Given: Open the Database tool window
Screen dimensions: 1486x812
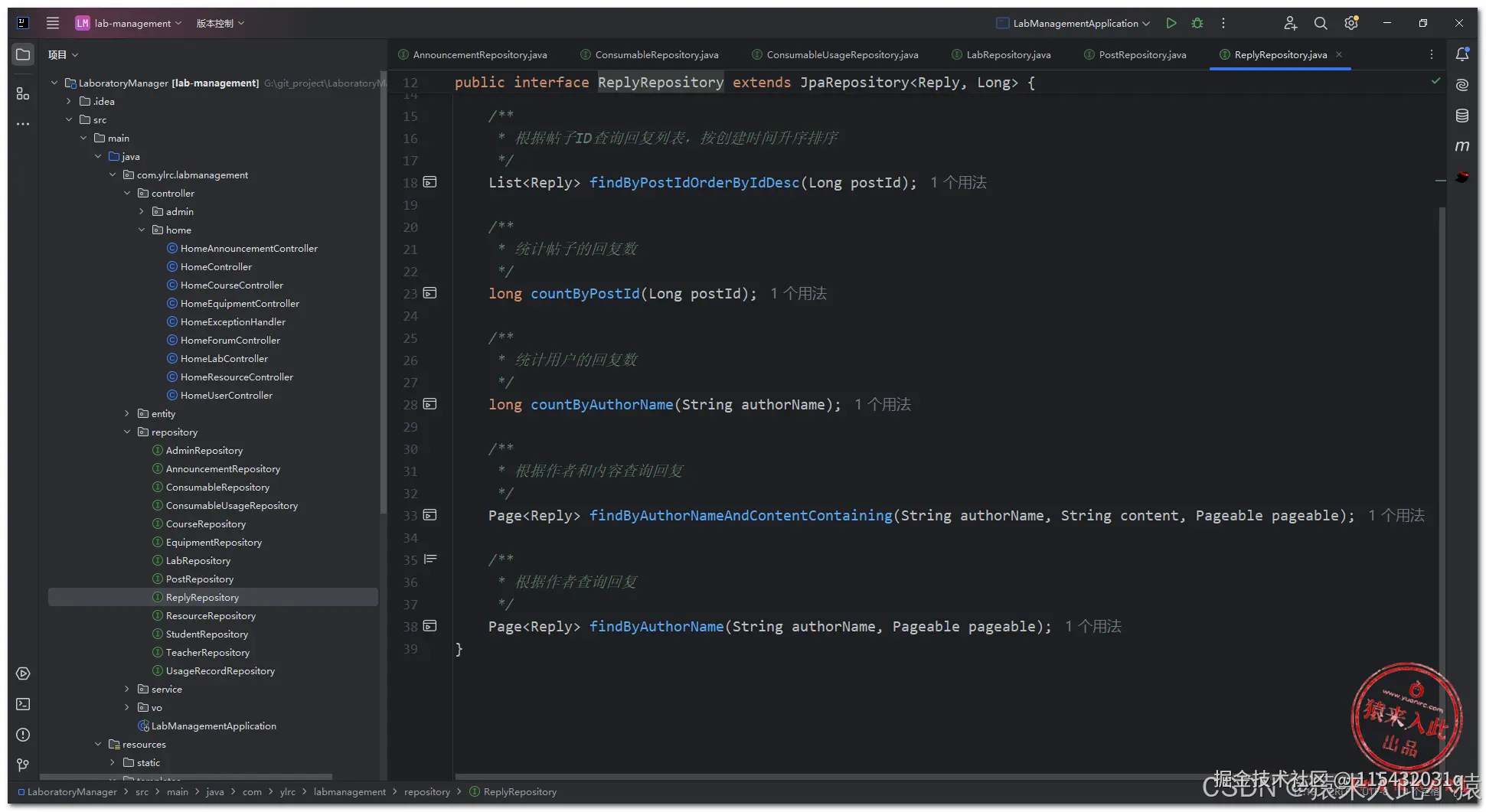Looking at the screenshot, I should [x=1462, y=116].
